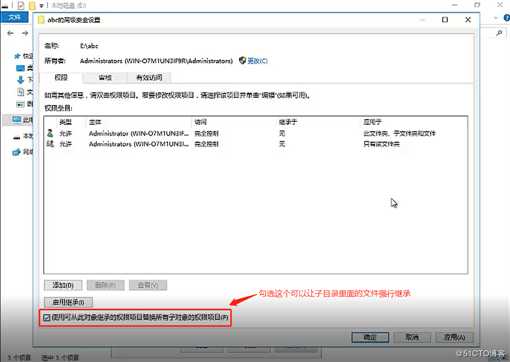Screen dimensions: 510x362
Task: Click the 应用(A) button
Action: [x=455, y=337]
